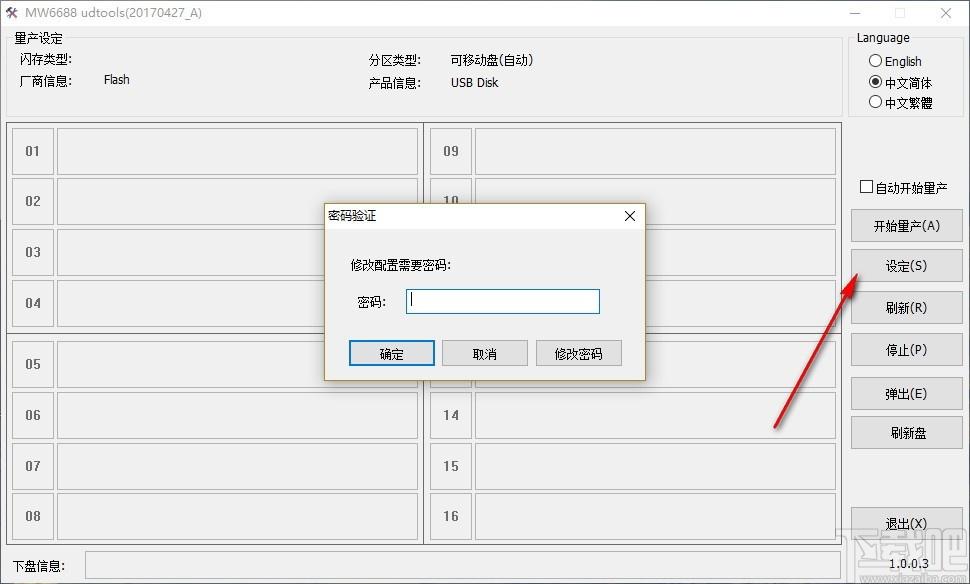
Task: Eject disks with 弹出(E) button
Action: coord(906,392)
